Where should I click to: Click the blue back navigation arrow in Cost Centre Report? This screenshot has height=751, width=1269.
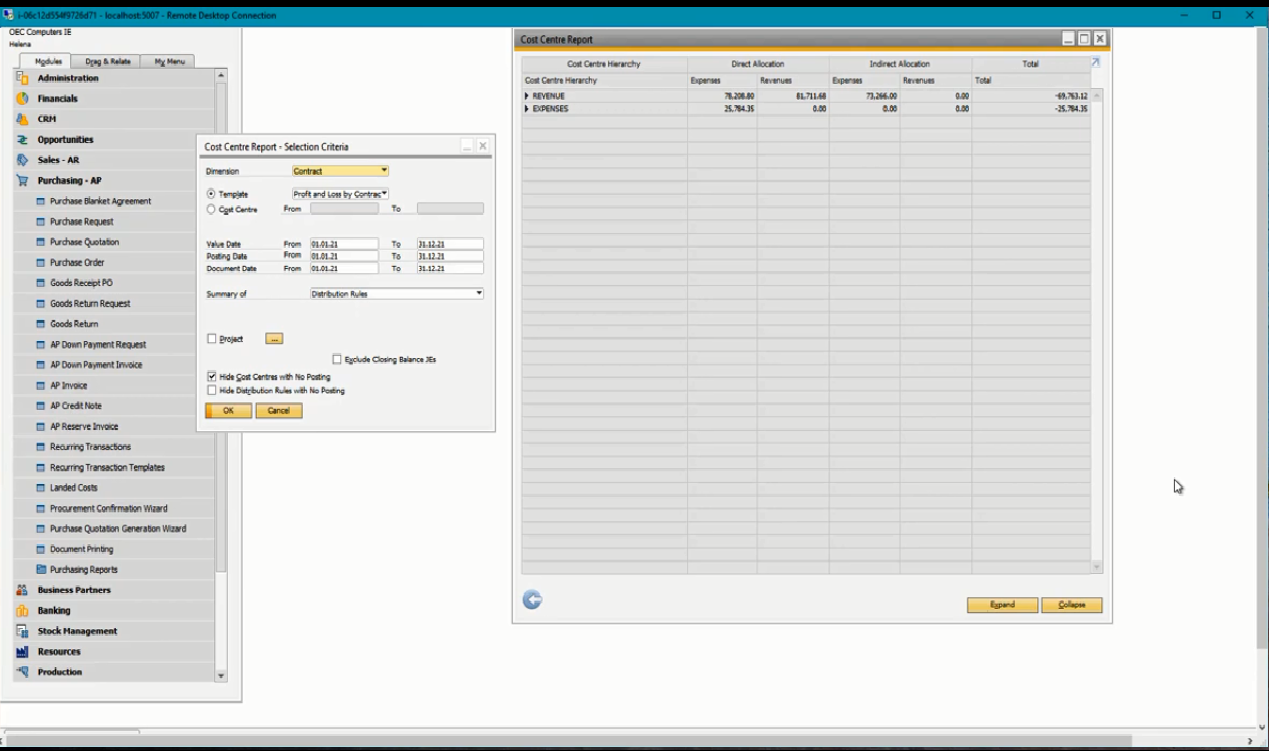click(x=532, y=600)
